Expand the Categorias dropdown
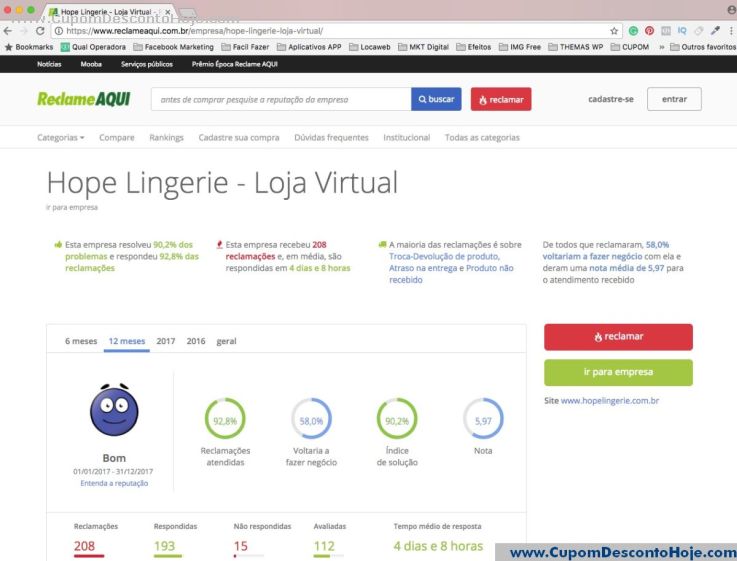This screenshot has height=561, width=737. point(61,138)
